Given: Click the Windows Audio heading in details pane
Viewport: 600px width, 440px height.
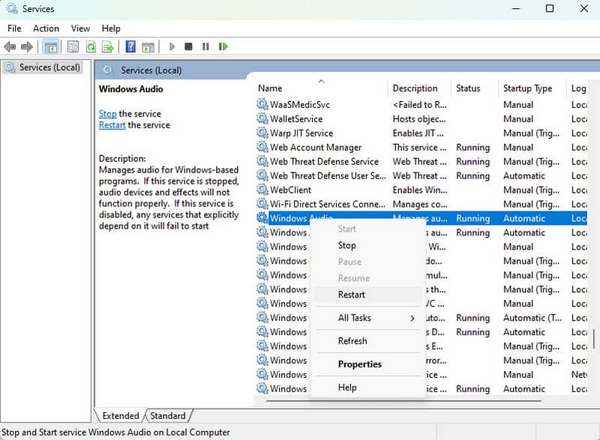Looking at the screenshot, I should pos(131,89).
